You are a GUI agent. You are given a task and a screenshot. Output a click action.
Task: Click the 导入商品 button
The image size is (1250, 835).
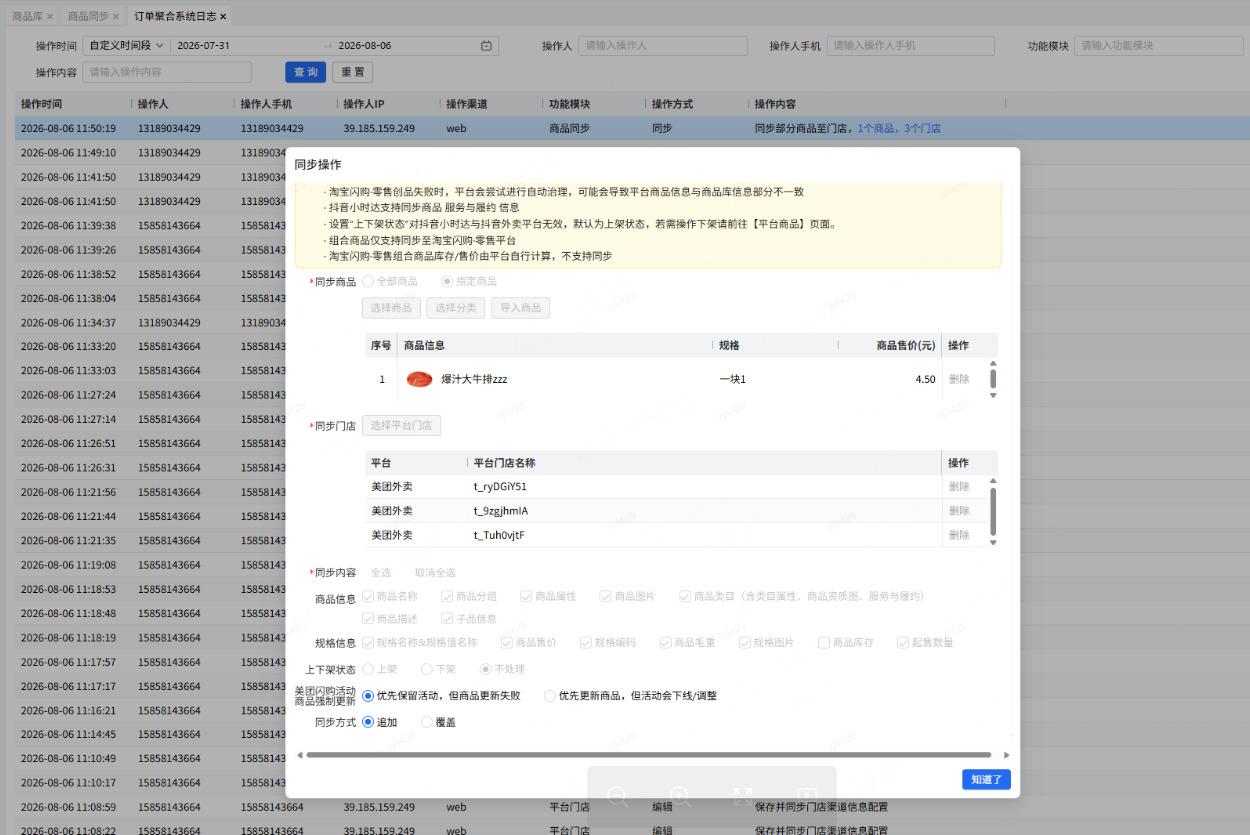point(520,308)
